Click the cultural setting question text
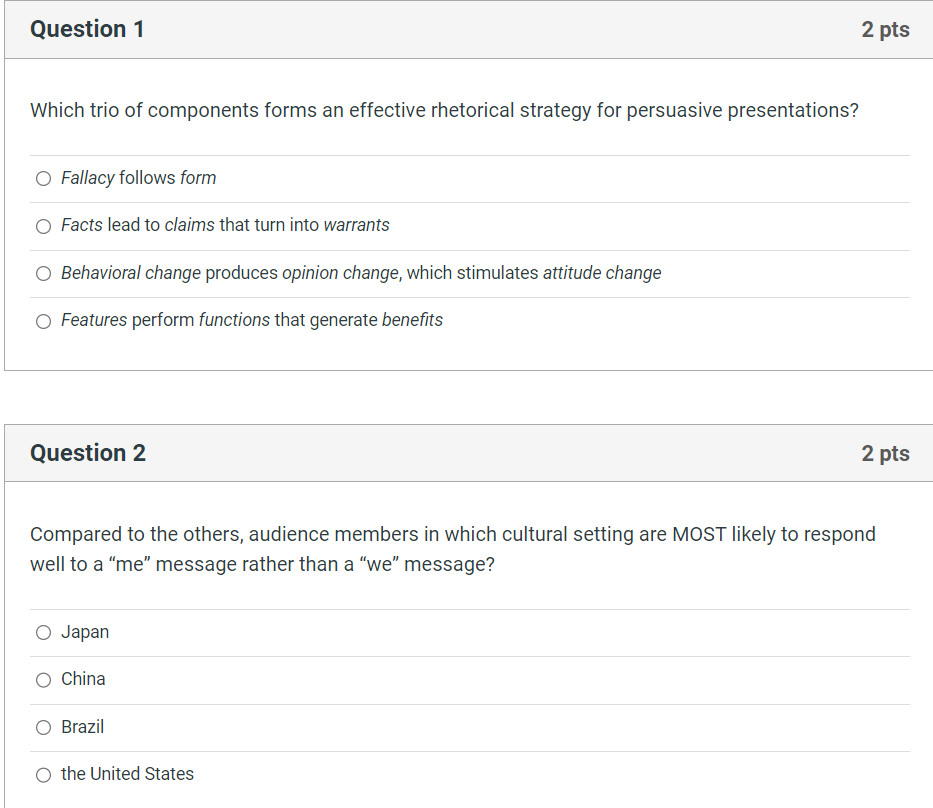This screenshot has height=808, width=933. (x=453, y=549)
